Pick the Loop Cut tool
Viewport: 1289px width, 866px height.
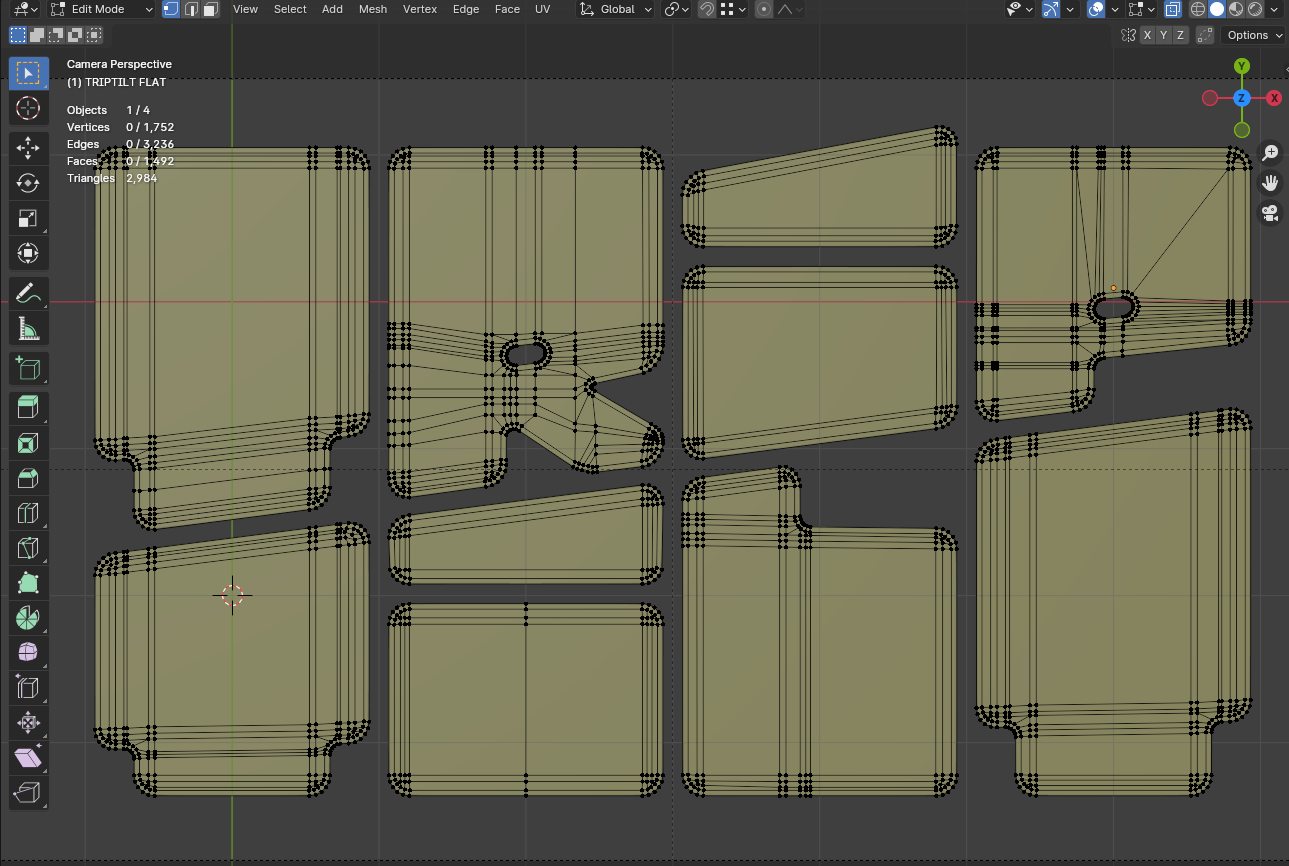[28, 514]
